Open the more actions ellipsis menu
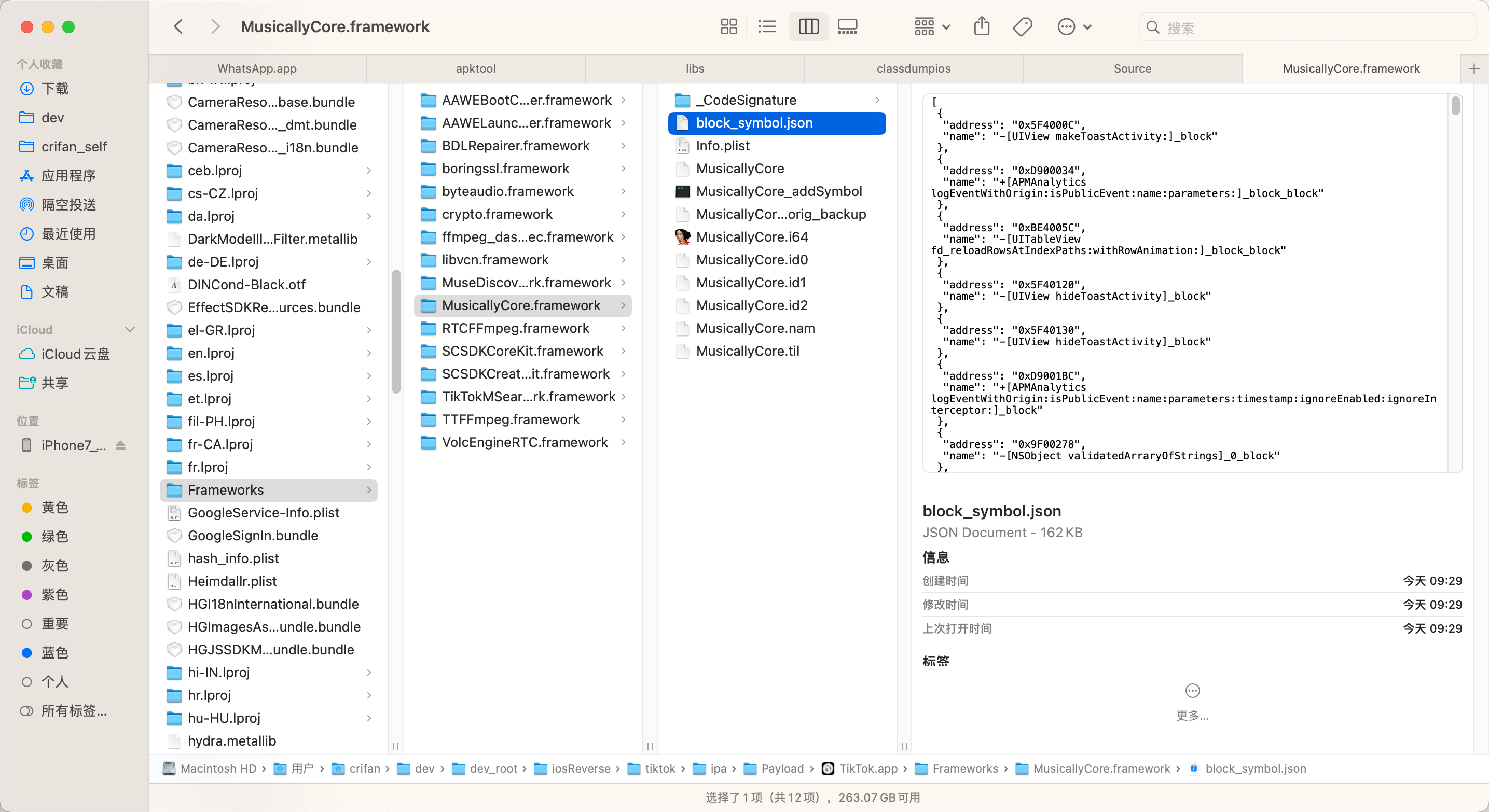This screenshot has width=1489, height=812. point(1074,26)
